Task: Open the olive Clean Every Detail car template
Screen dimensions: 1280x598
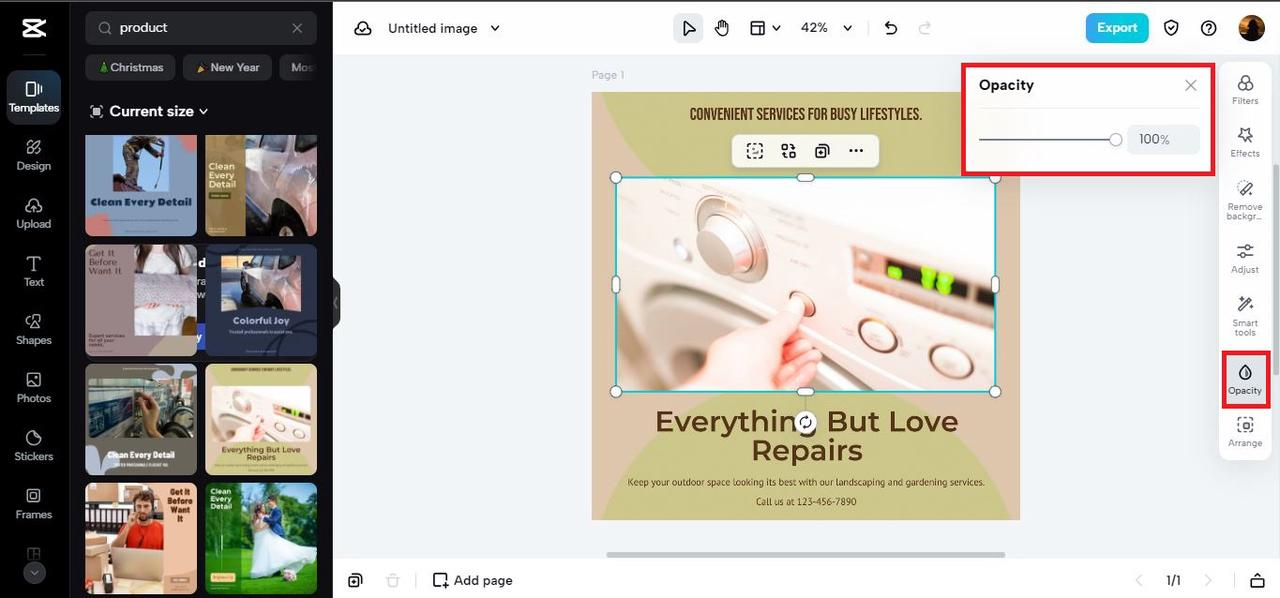Action: pos(261,186)
